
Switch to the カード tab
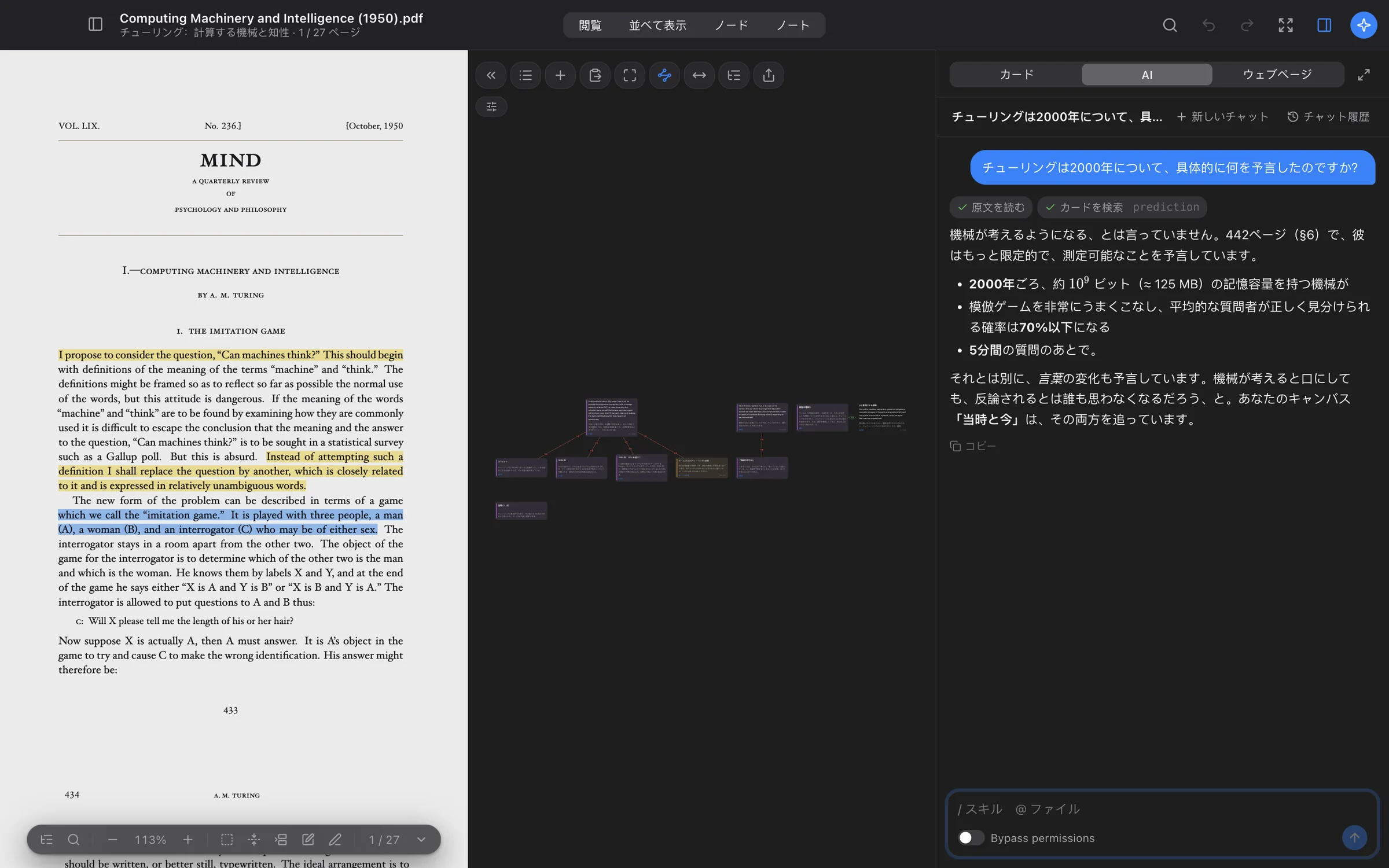[1016, 75]
